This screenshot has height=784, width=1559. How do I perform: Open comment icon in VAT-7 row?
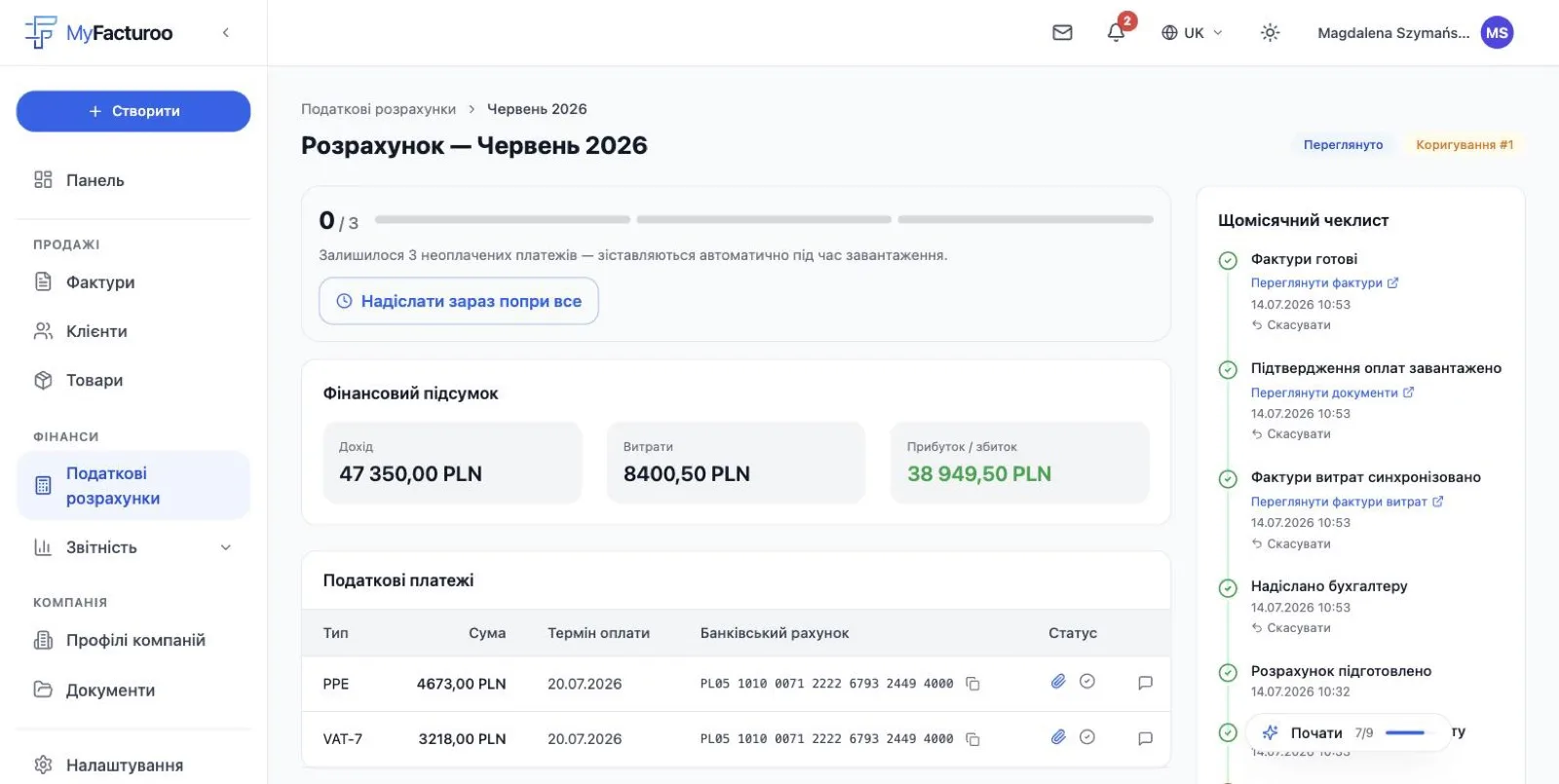1145,738
